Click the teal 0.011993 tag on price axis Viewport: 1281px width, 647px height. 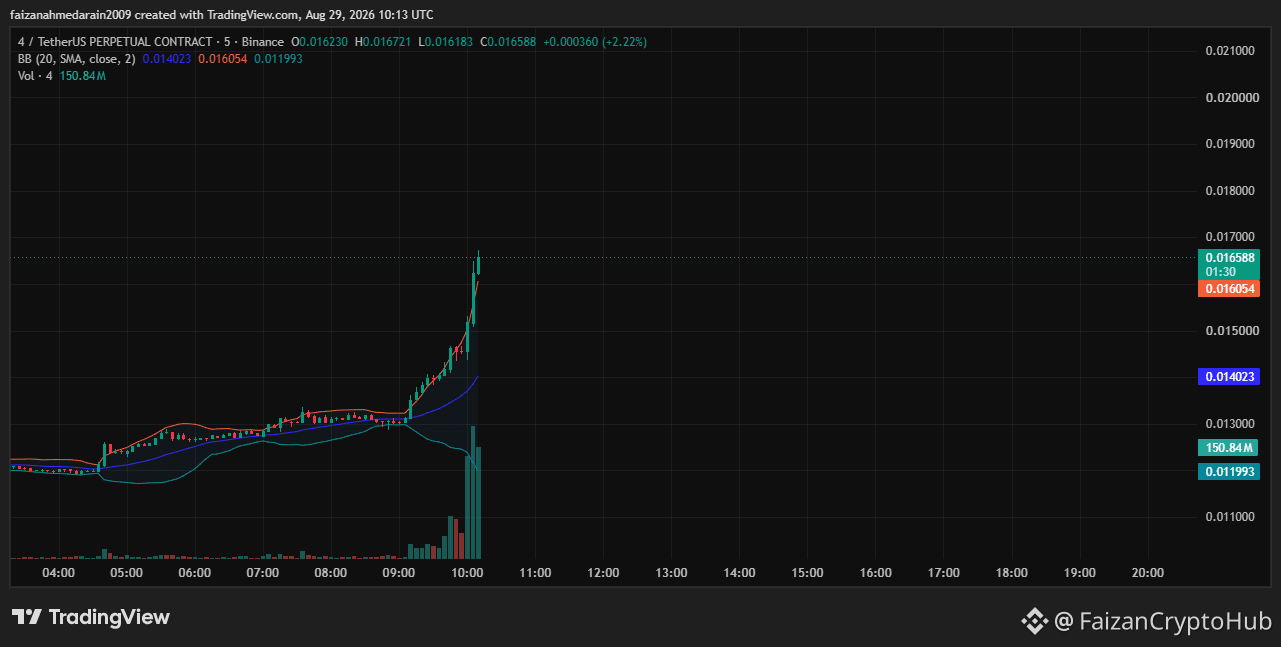click(1229, 471)
